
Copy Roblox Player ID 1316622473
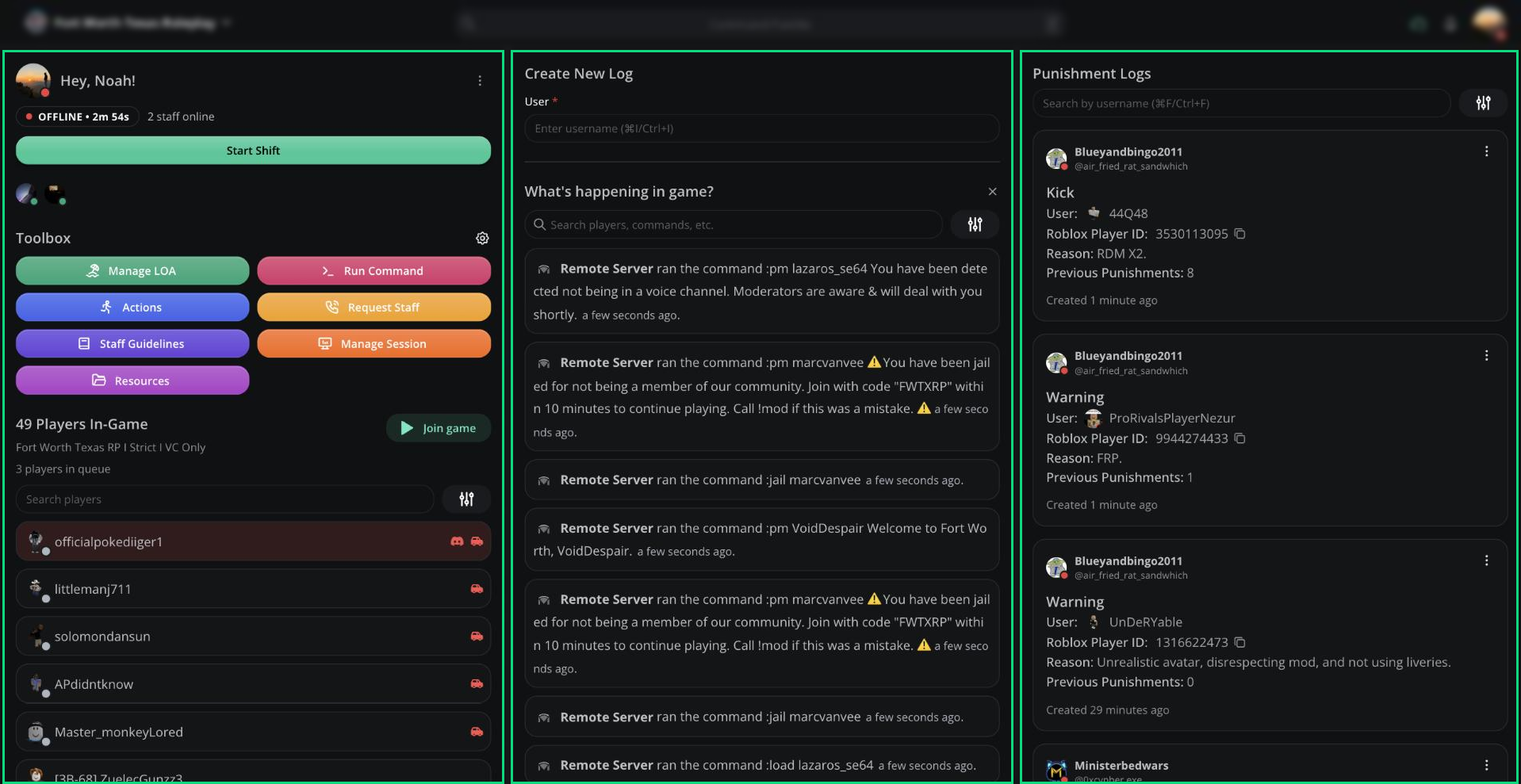coord(1240,642)
